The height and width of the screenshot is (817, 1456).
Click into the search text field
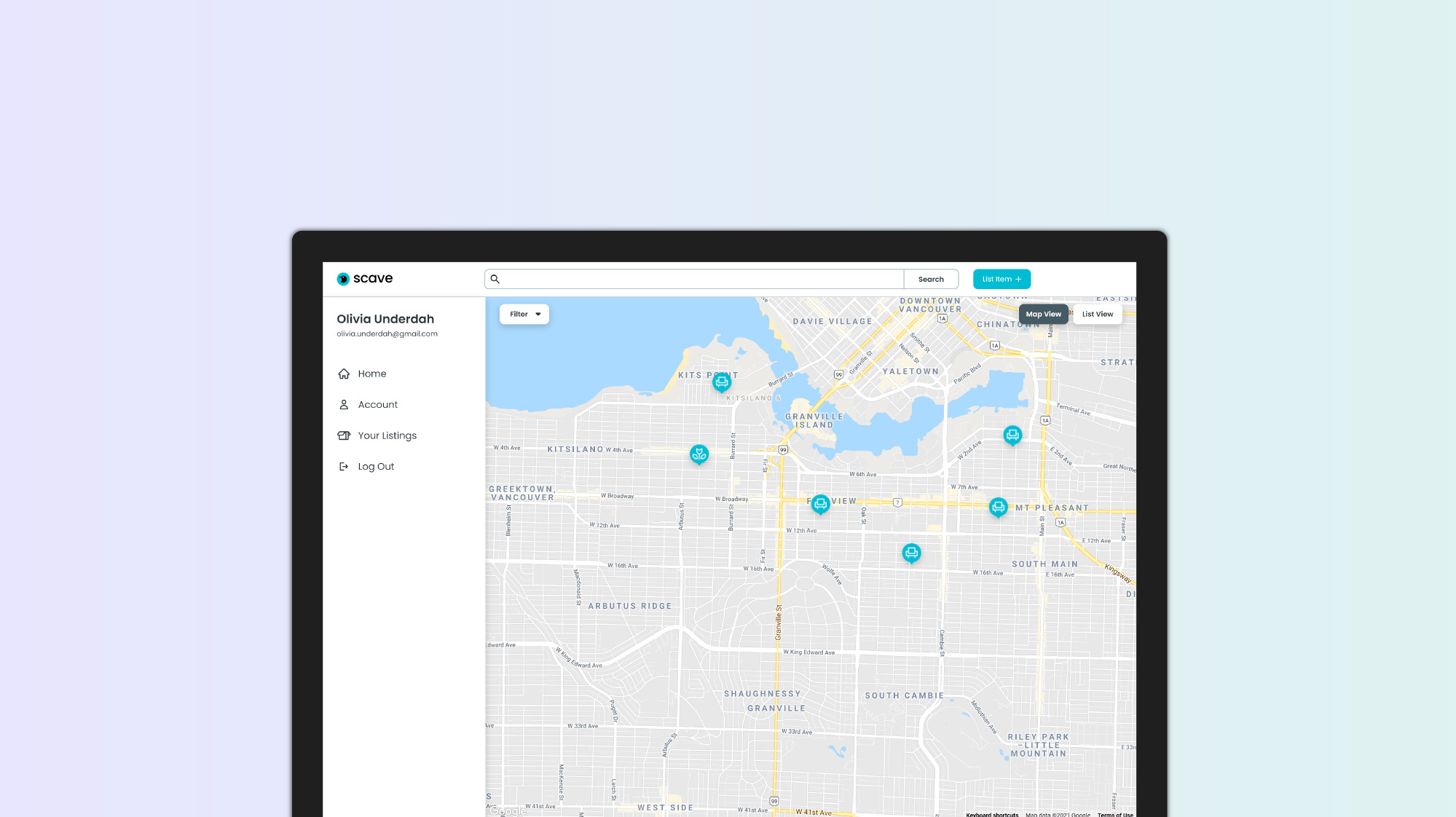(x=699, y=279)
